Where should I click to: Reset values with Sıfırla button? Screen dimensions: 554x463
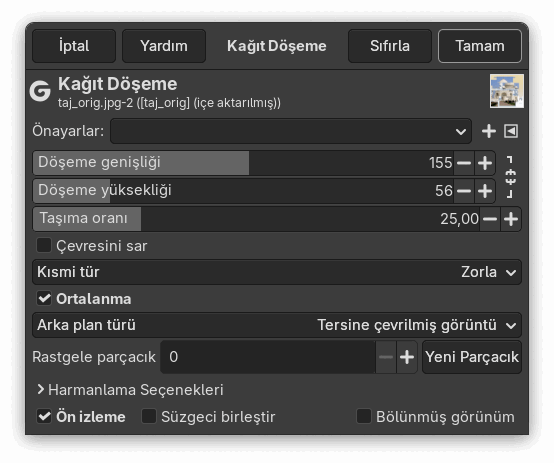(x=390, y=46)
